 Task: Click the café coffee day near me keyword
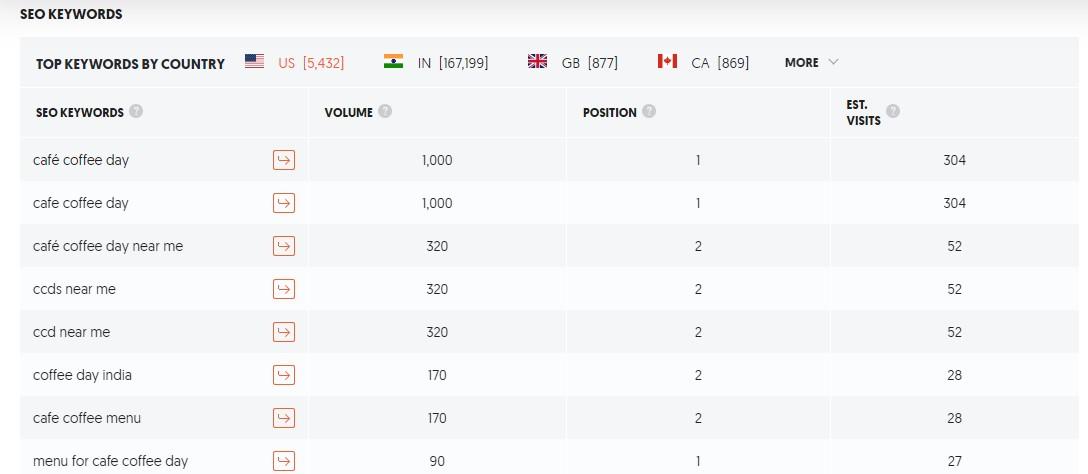point(108,246)
